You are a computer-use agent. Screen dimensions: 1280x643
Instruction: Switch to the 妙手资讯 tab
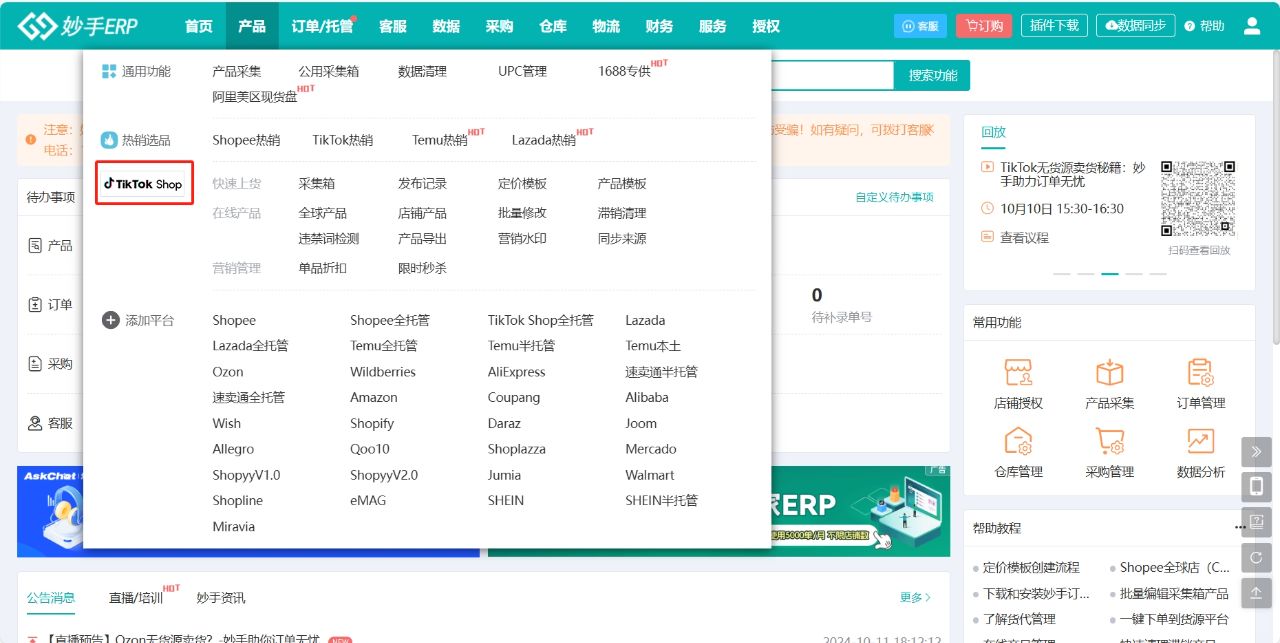coord(221,598)
